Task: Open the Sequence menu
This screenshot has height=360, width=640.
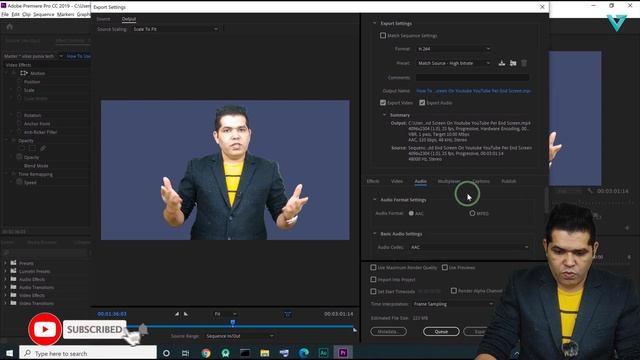Action: 44,14
